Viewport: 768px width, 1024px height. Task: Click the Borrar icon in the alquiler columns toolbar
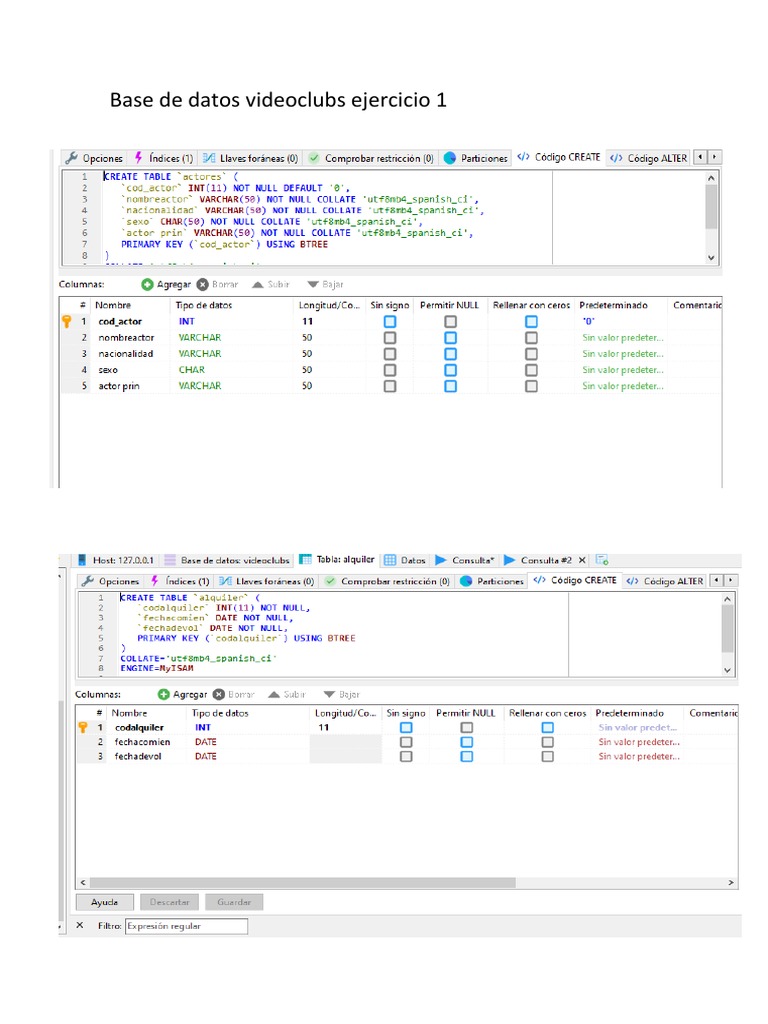point(219,694)
